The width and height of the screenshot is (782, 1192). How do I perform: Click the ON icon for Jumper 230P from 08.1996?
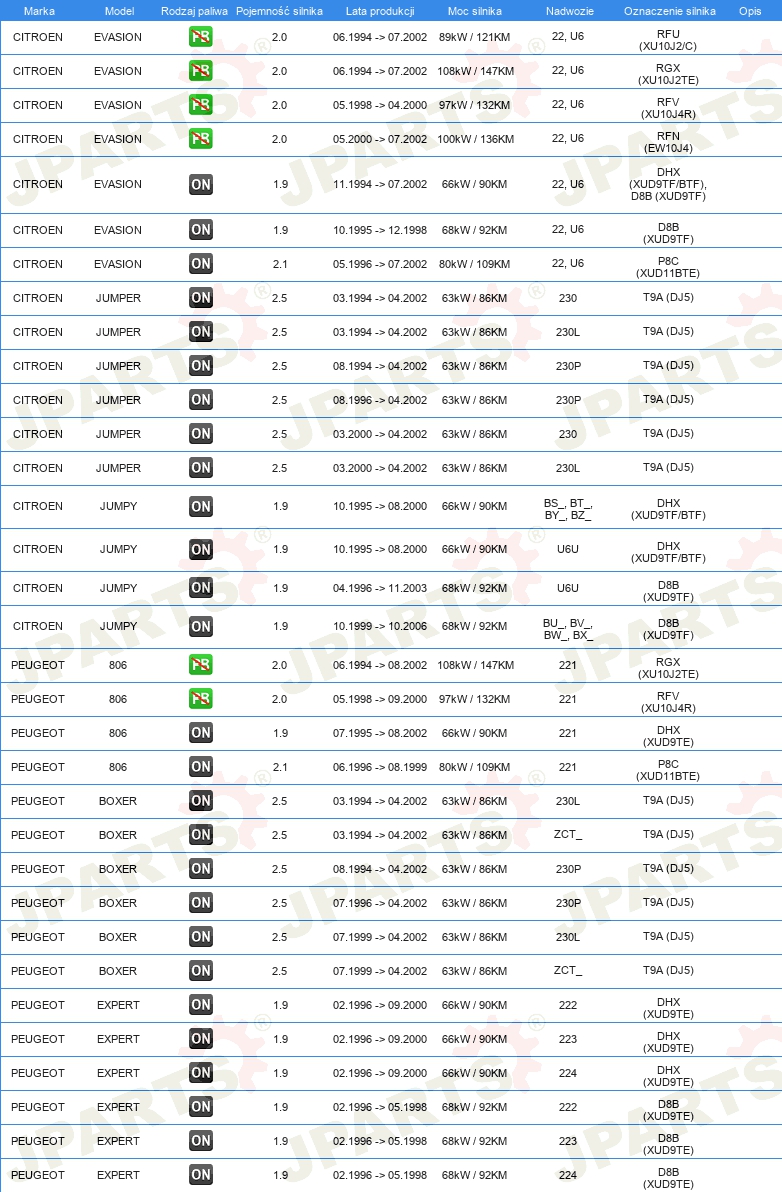click(x=201, y=400)
